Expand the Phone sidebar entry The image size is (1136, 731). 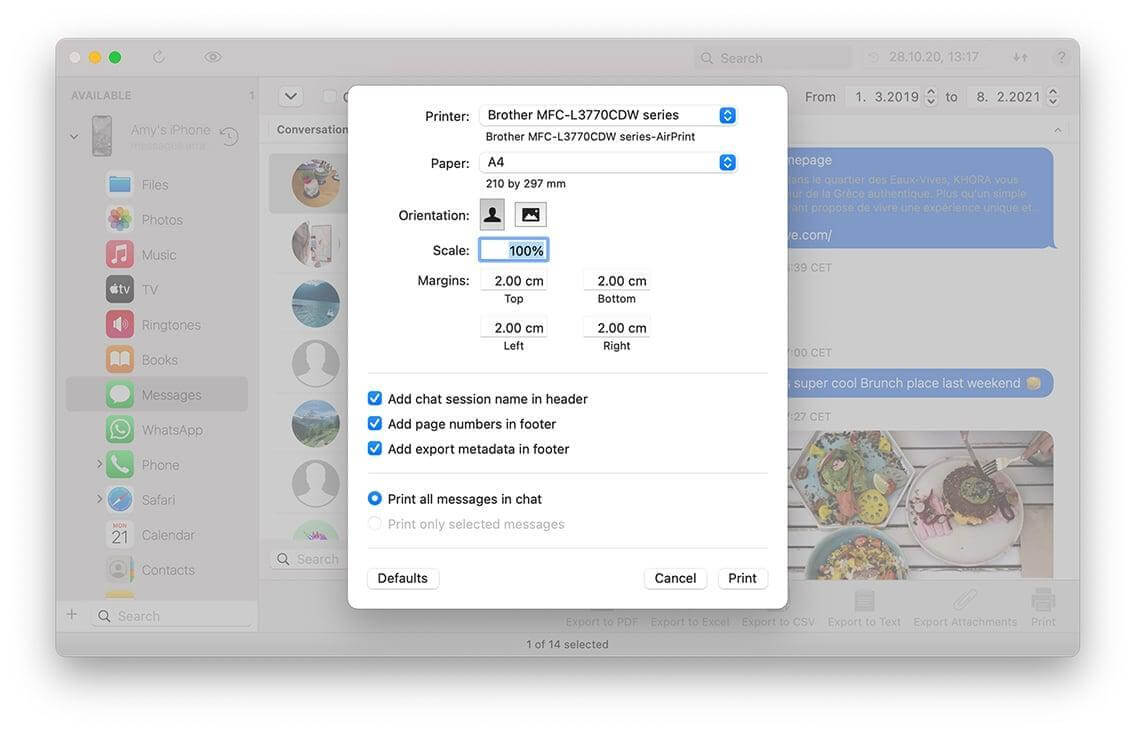97,464
